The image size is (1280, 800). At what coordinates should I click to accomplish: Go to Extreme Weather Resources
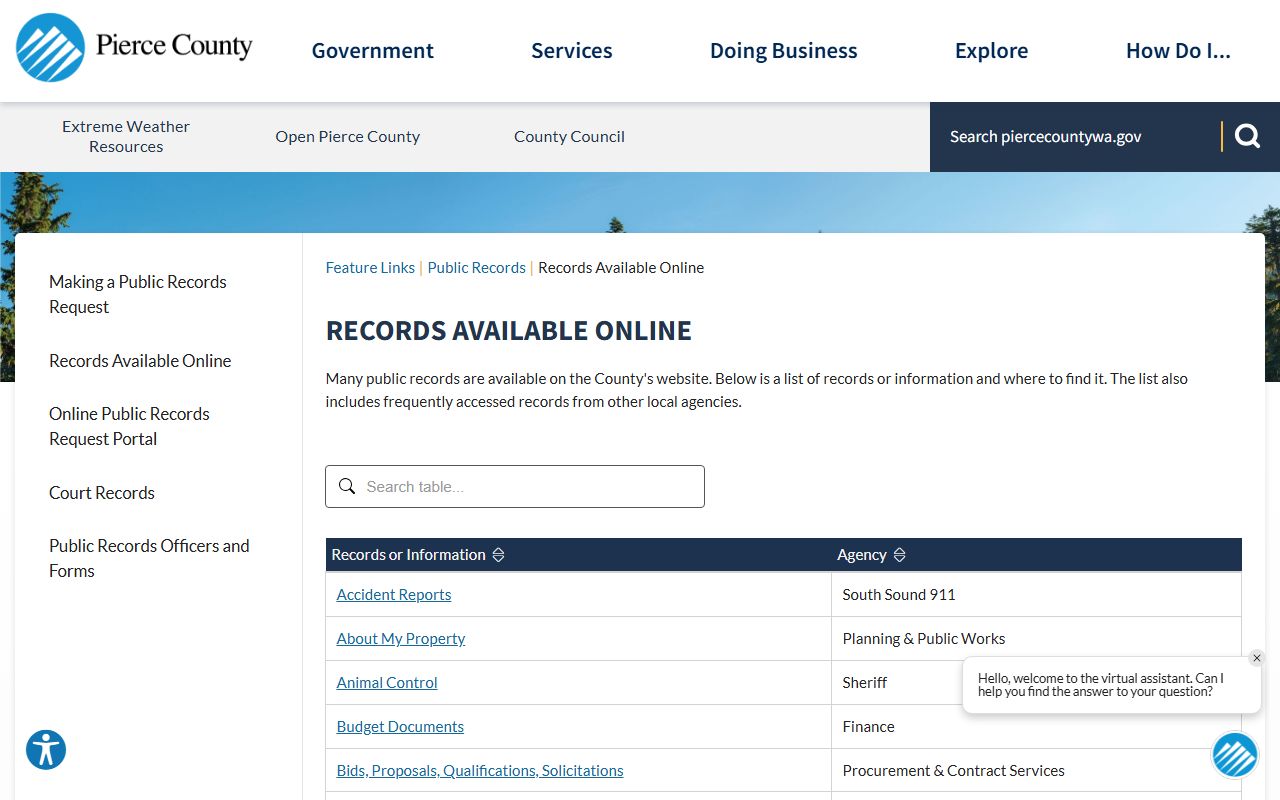pyautogui.click(x=126, y=136)
